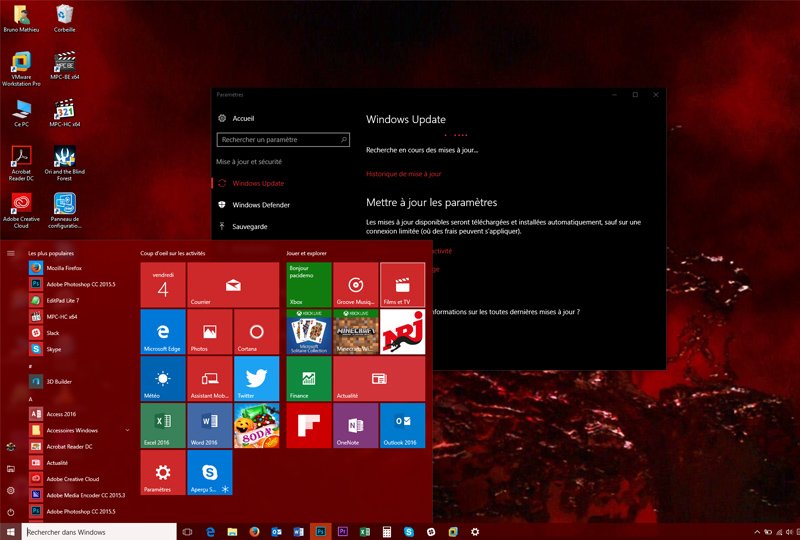Open the Word 2016 tile

209,425
